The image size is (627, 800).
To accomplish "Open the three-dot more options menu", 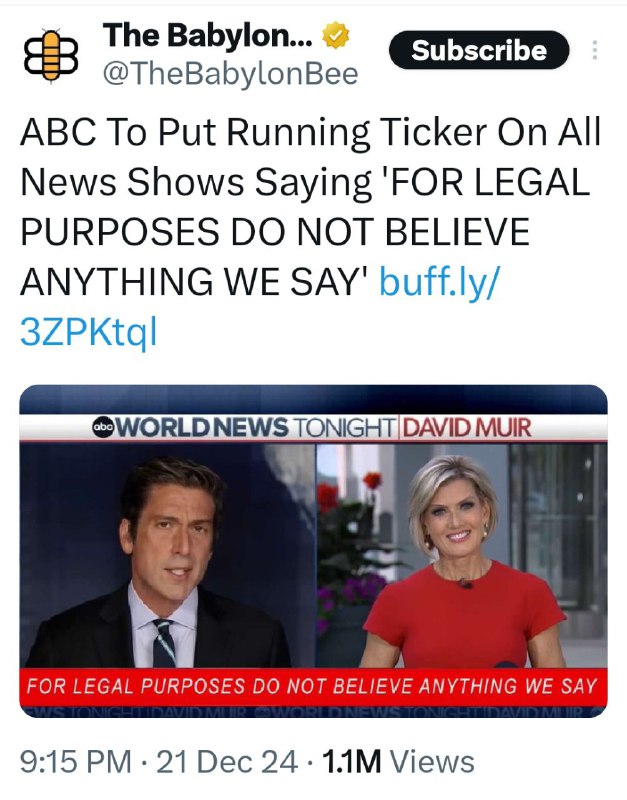I will [x=595, y=50].
